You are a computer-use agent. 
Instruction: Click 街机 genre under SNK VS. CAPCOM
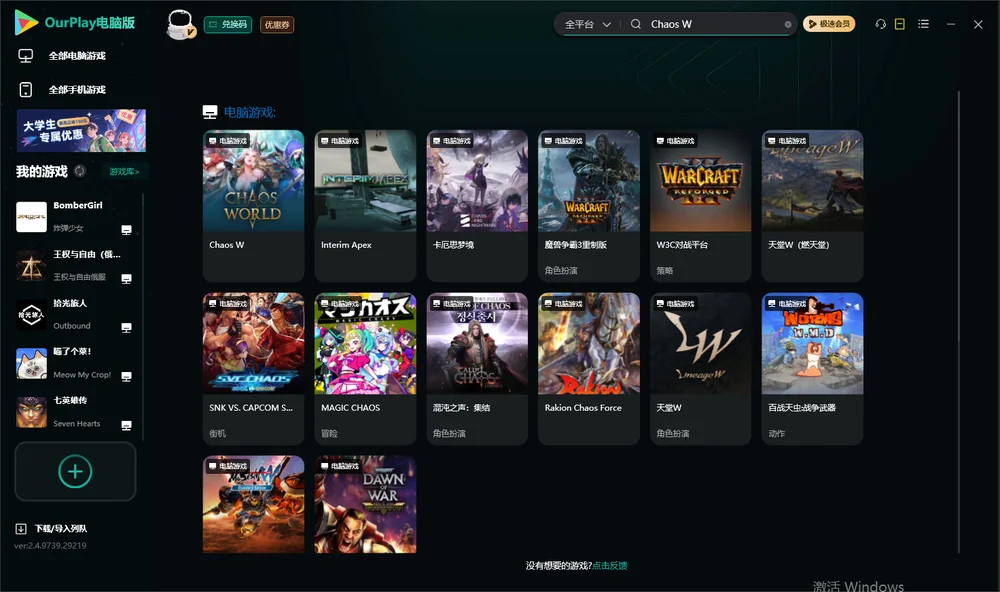pyautogui.click(x=217, y=433)
